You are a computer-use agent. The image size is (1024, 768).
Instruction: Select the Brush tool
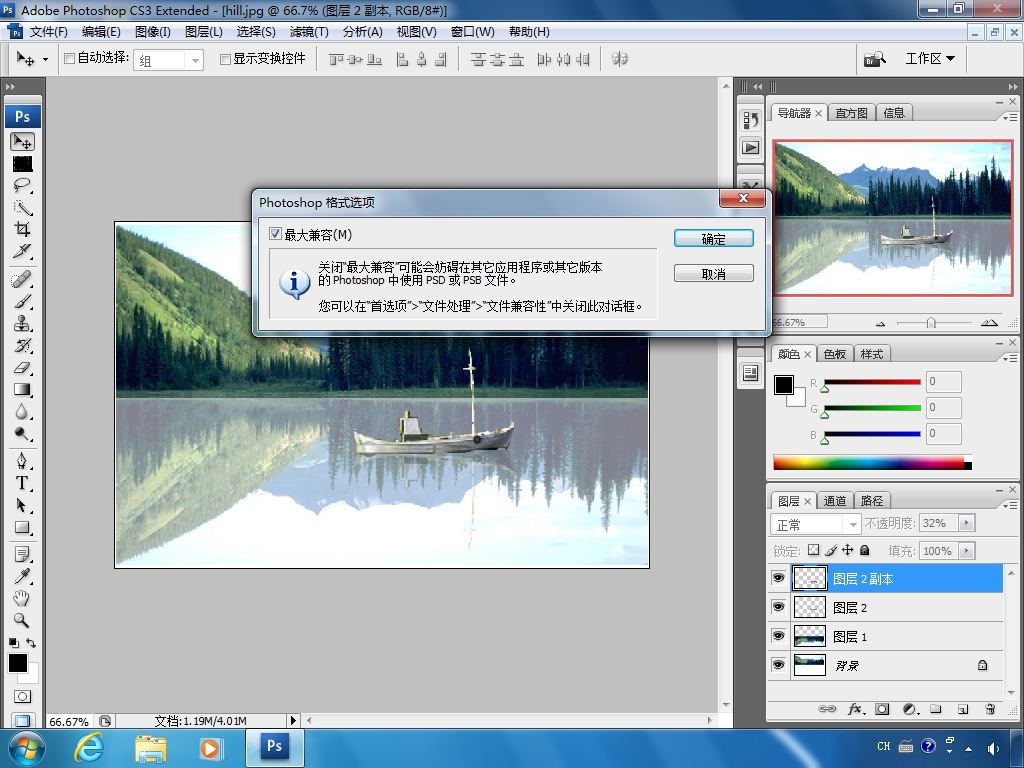23,302
